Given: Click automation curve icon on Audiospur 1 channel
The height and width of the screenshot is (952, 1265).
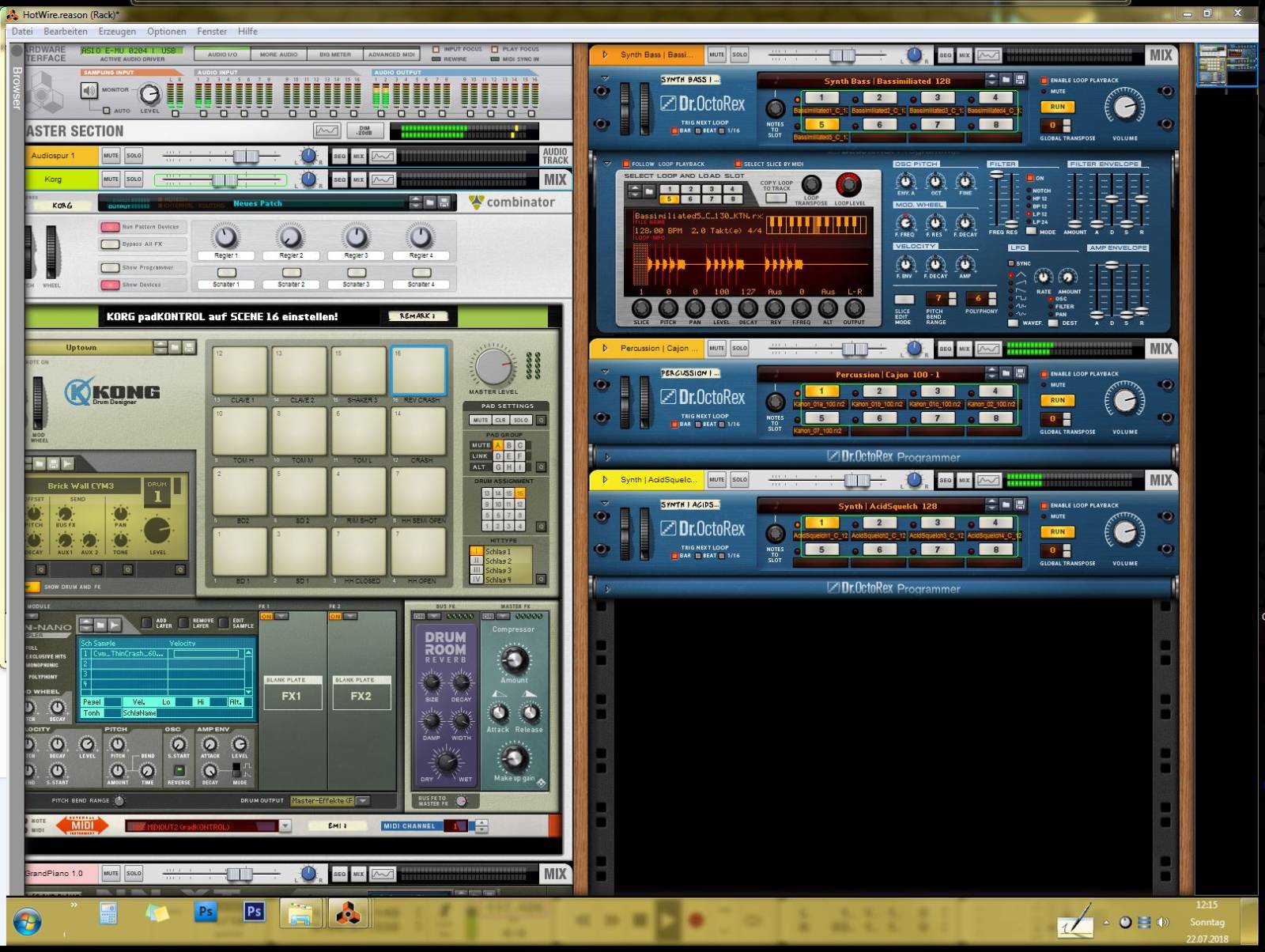Looking at the screenshot, I should [x=383, y=157].
